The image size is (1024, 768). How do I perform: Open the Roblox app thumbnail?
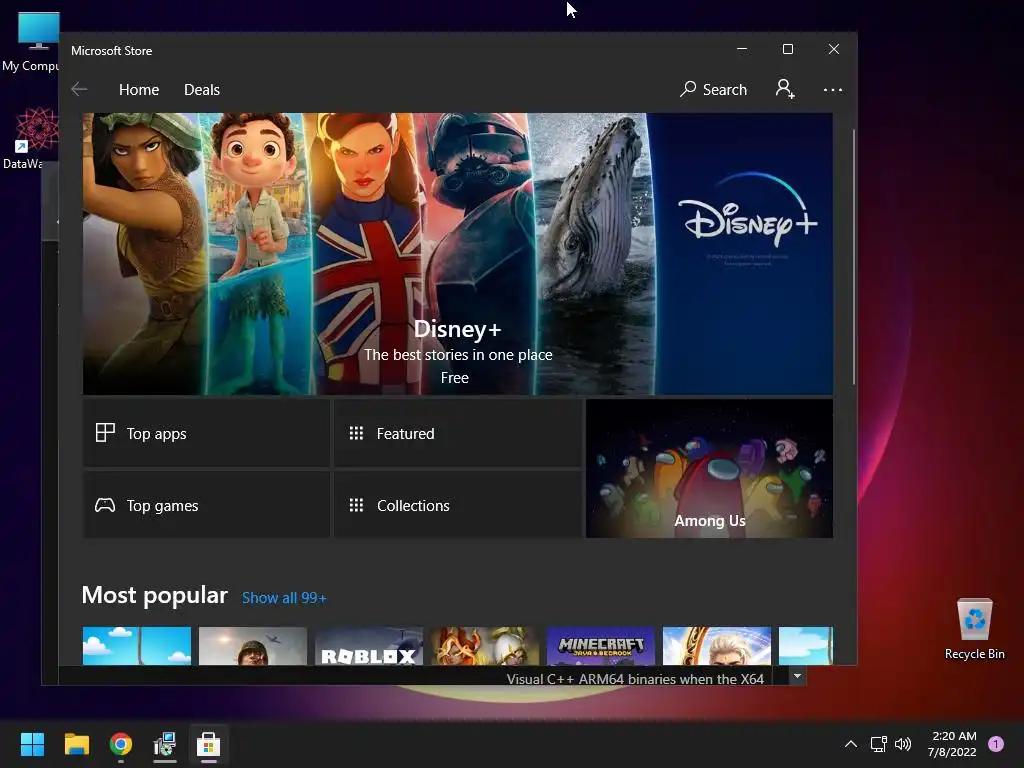tap(369, 646)
